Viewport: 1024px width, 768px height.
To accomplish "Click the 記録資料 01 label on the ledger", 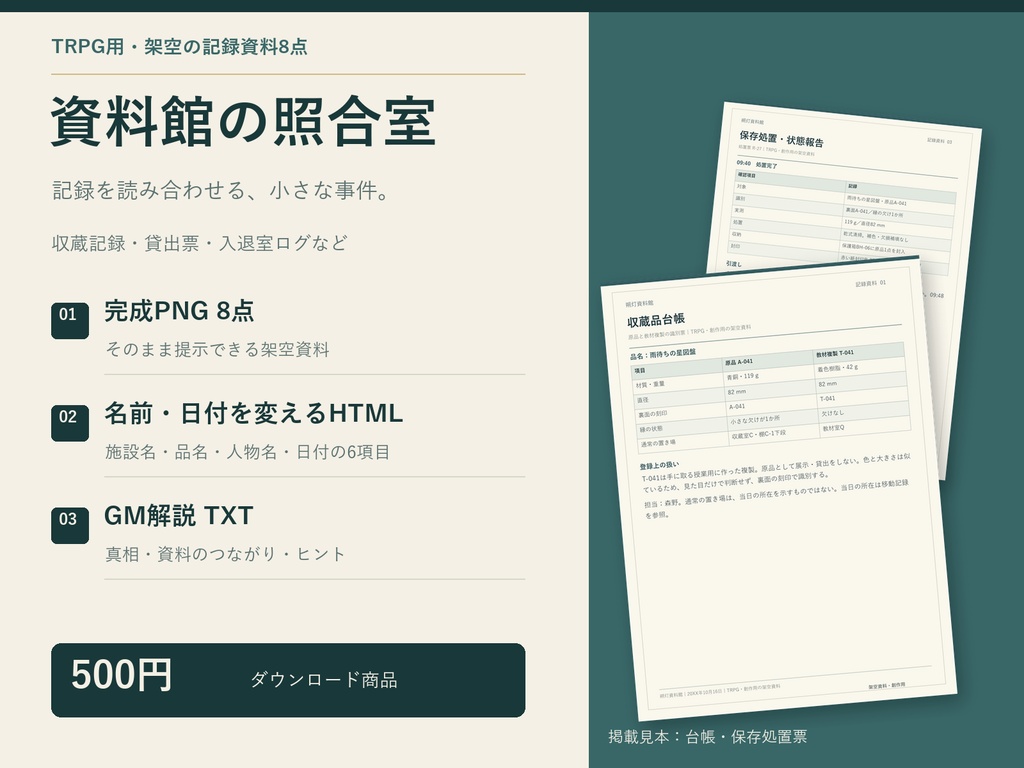I will click(871, 283).
